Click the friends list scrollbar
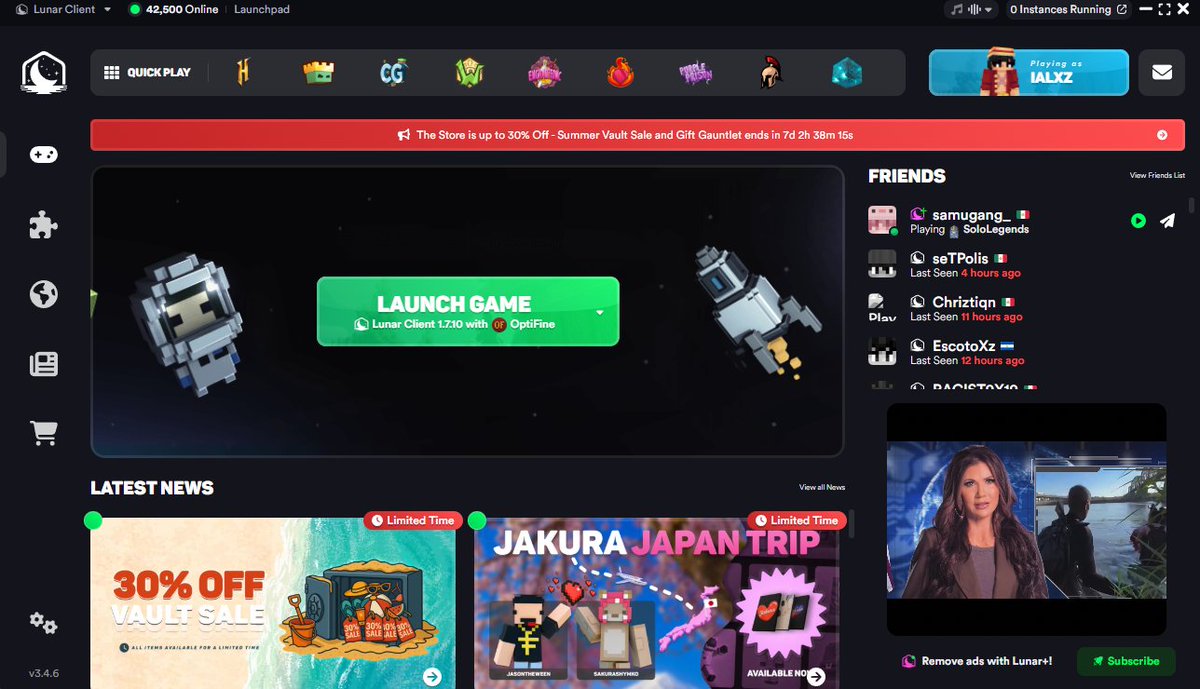Viewport: 1200px width, 689px height. [x=1191, y=205]
